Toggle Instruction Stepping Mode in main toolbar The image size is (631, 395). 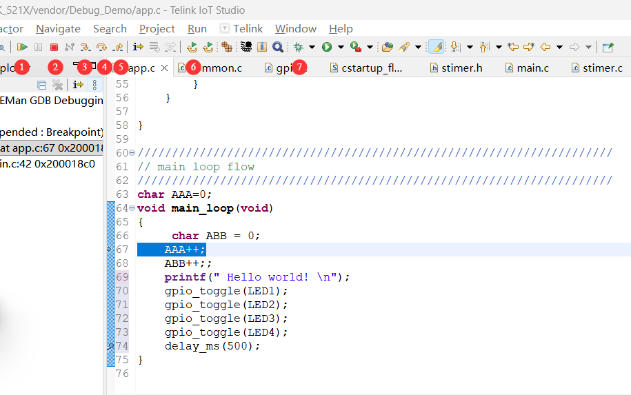click(138, 47)
